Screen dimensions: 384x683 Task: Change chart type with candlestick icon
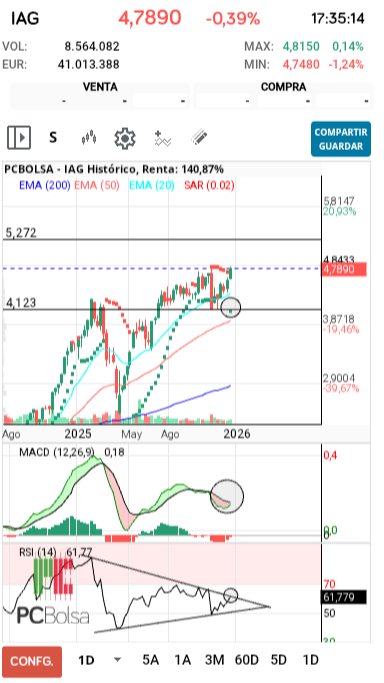coord(89,139)
